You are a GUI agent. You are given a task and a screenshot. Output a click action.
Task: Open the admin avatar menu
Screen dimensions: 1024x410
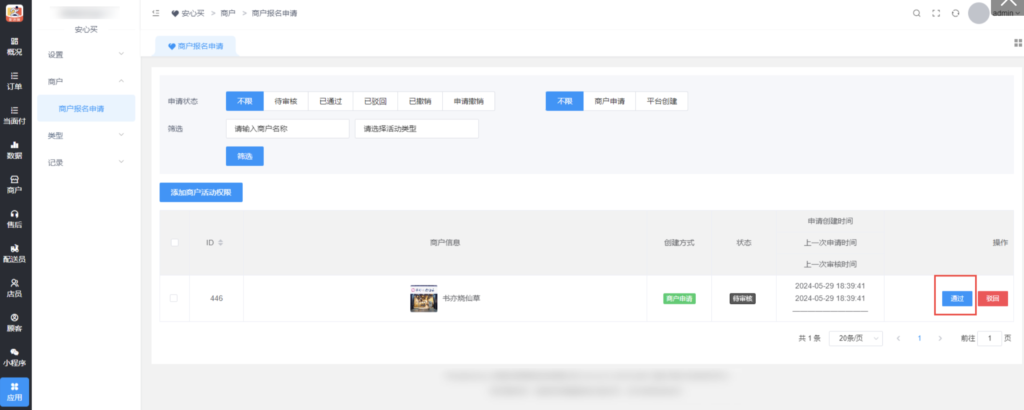point(979,13)
